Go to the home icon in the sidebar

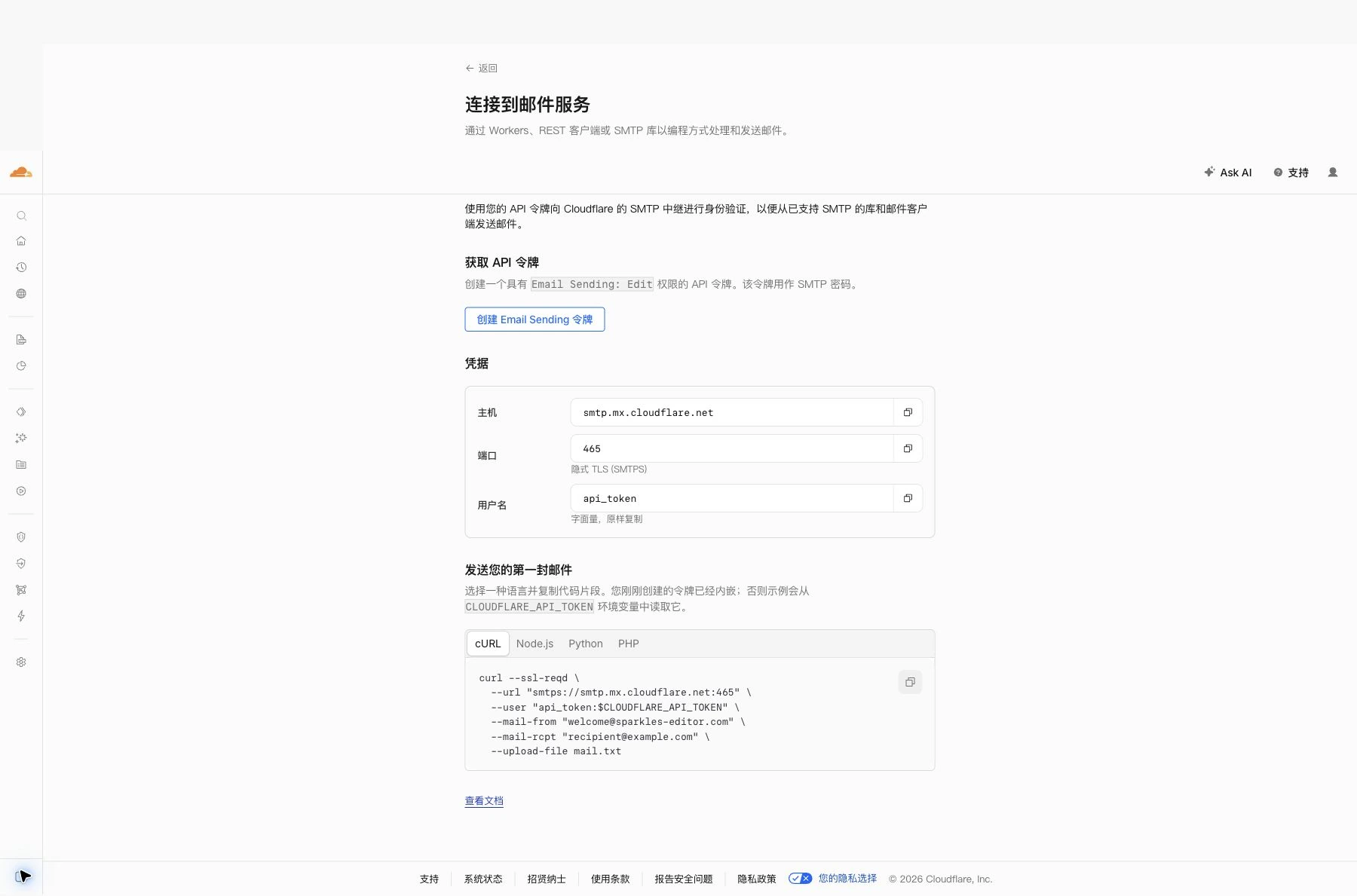click(21, 241)
